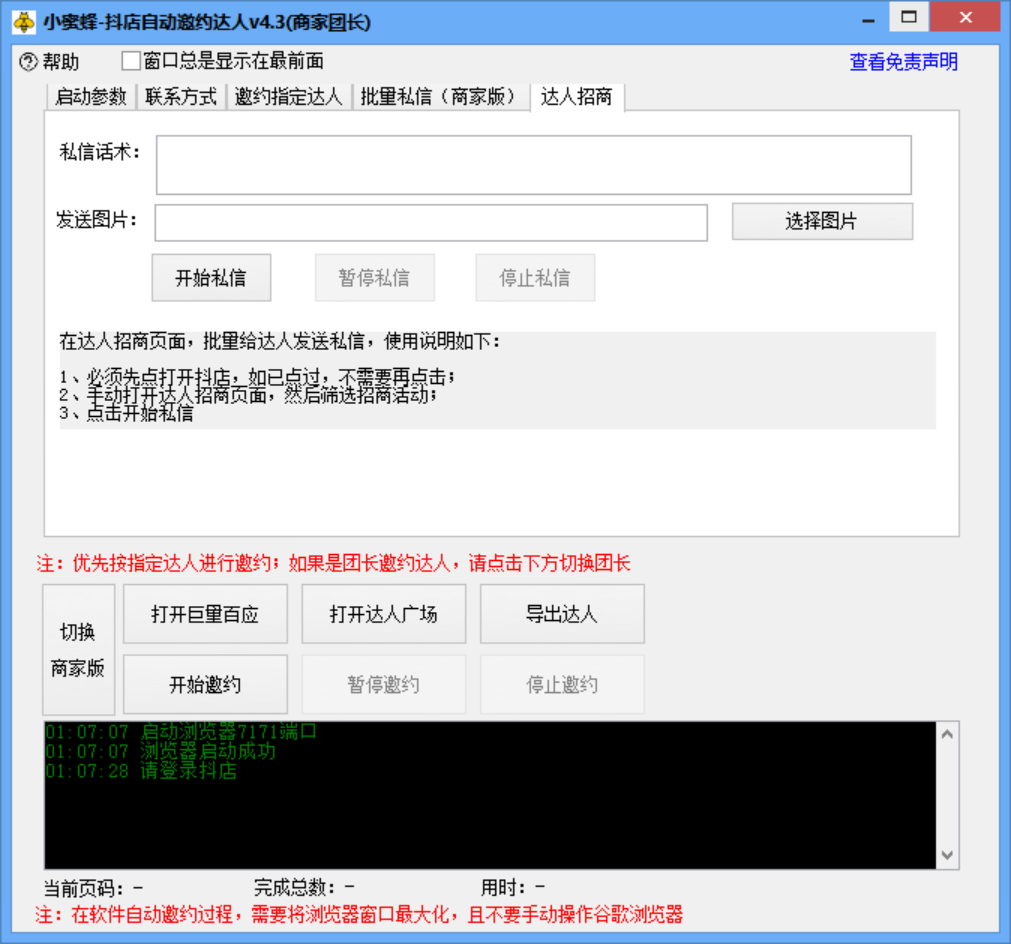Open 巨量百应 via its button
1011x944 pixels.
pyautogui.click(x=205, y=613)
